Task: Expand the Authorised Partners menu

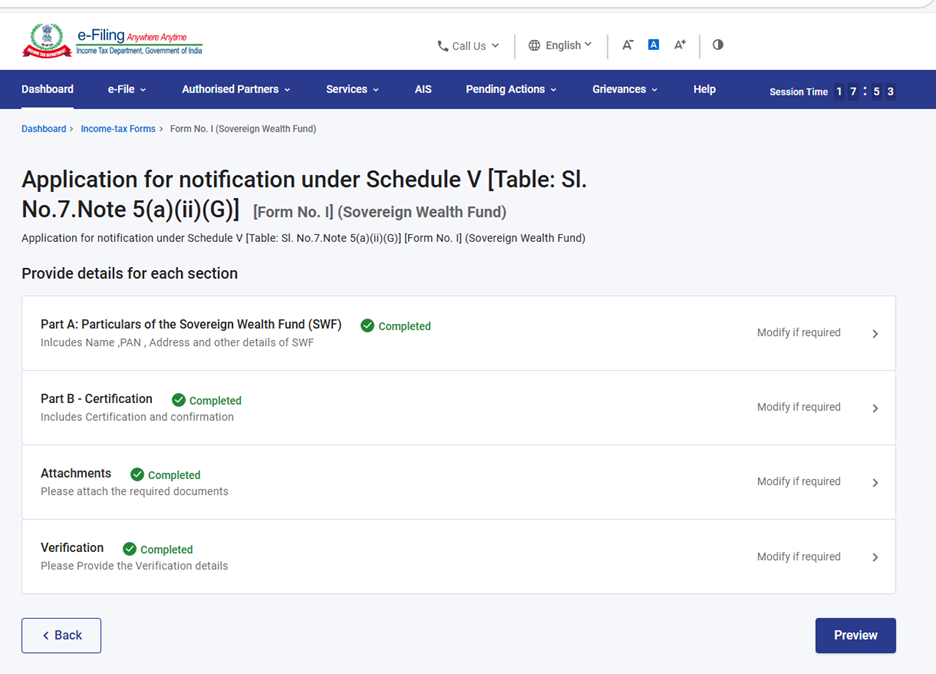Action: coord(236,89)
